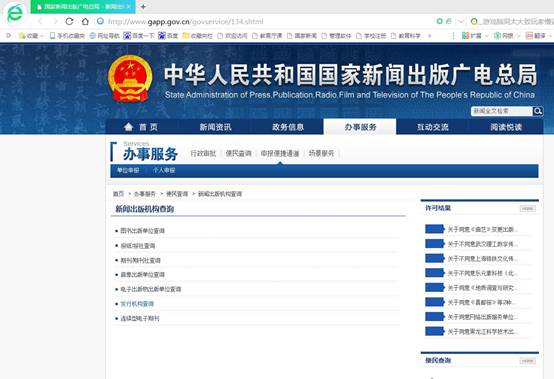Click the browser home icon

coord(85,21)
